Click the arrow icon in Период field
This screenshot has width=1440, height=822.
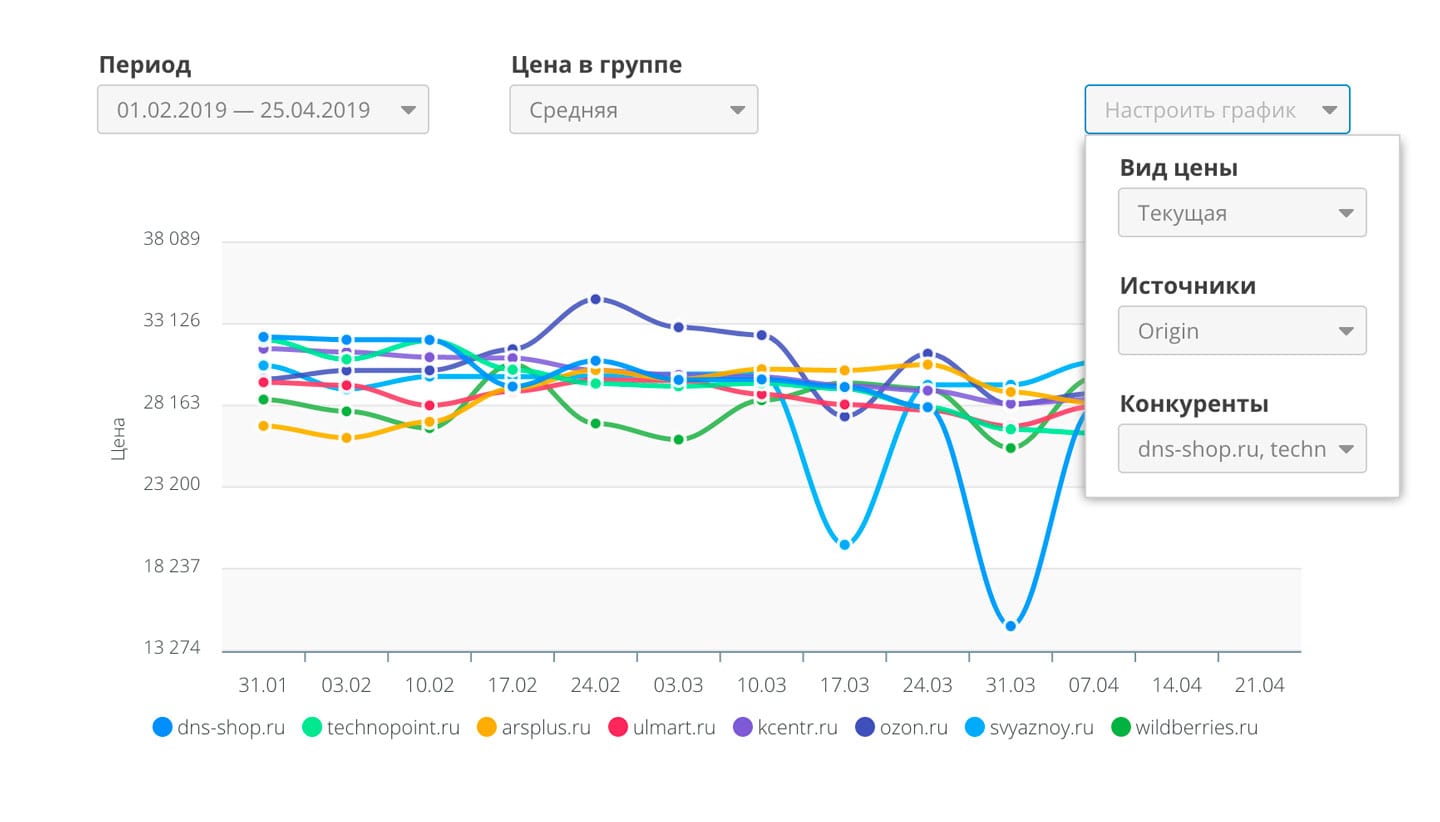coord(408,110)
